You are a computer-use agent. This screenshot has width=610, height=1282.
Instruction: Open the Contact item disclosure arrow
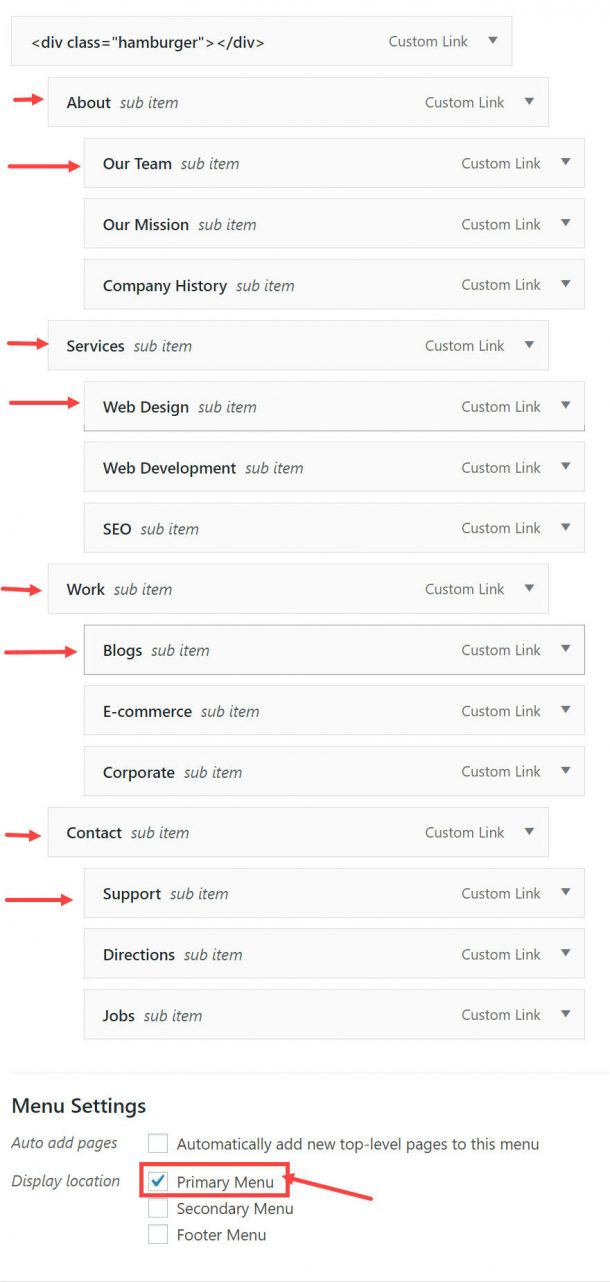point(529,832)
